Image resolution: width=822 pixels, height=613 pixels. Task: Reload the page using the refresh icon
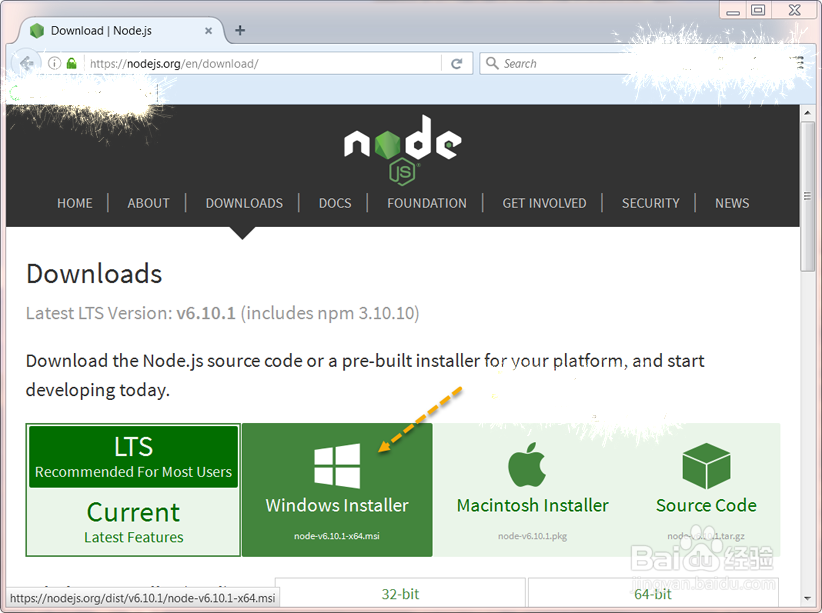(x=458, y=63)
